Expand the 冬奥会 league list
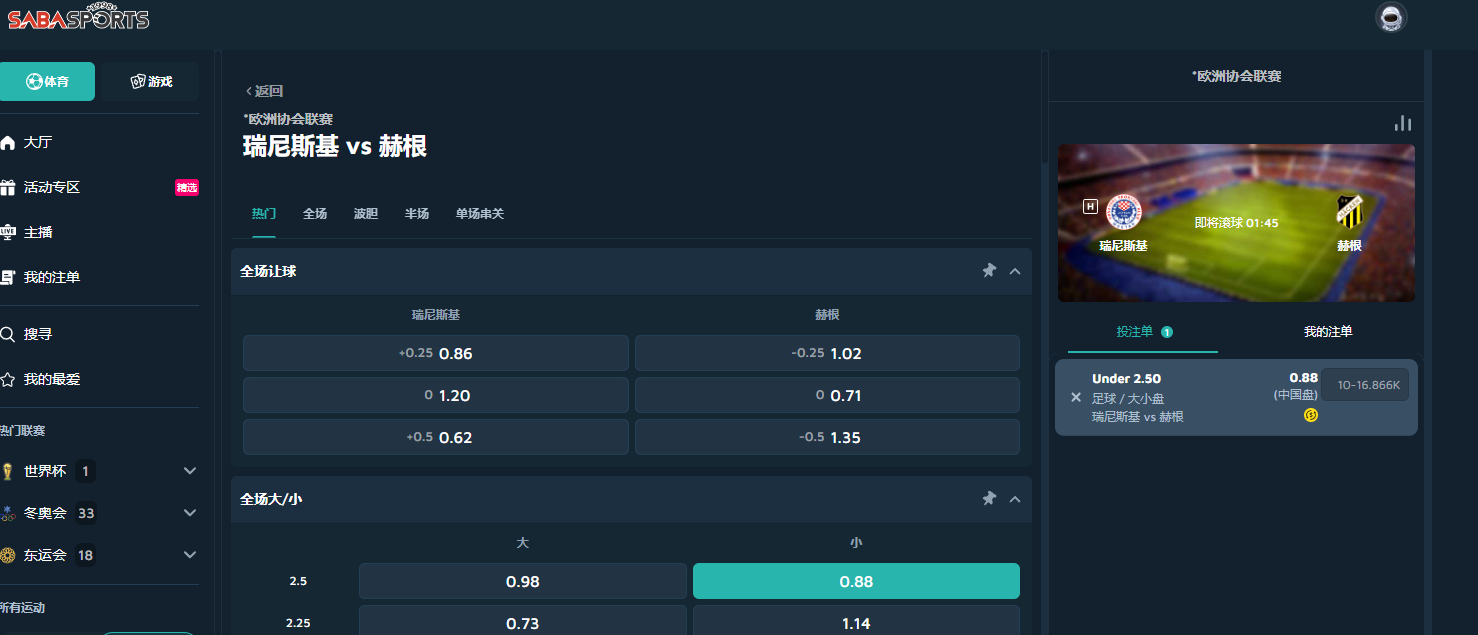 pos(190,513)
